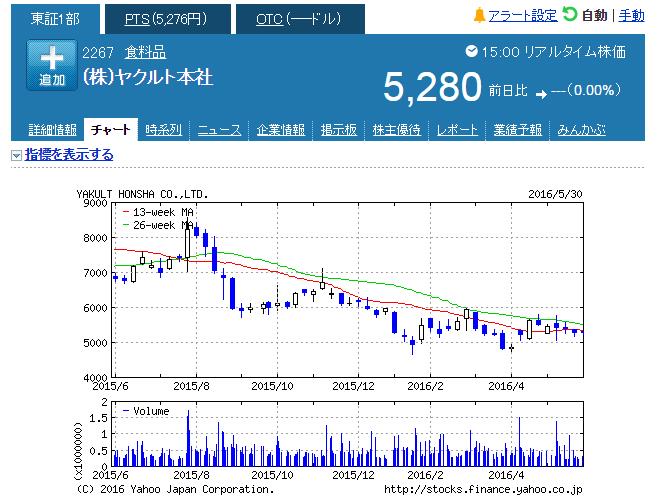Viewport: 658px width, 502px height.
Task: Click the YAKULT HONSHA CO.,LTD. chart title
Action: coord(142,194)
